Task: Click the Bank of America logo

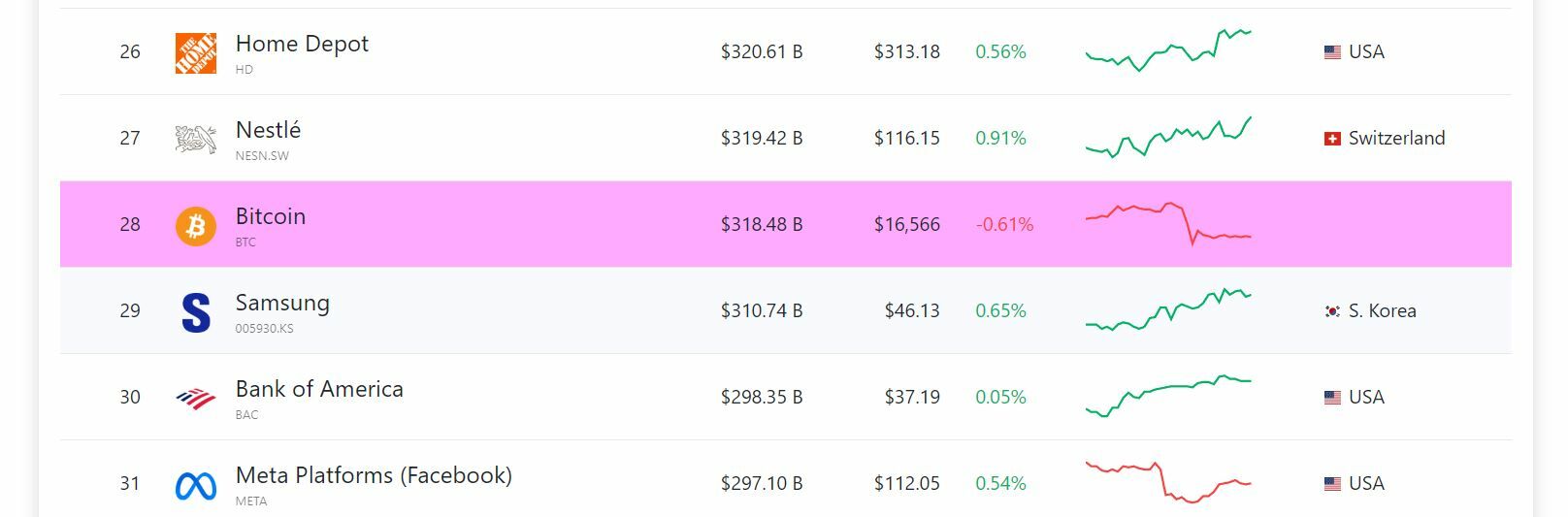Action: coord(195,398)
